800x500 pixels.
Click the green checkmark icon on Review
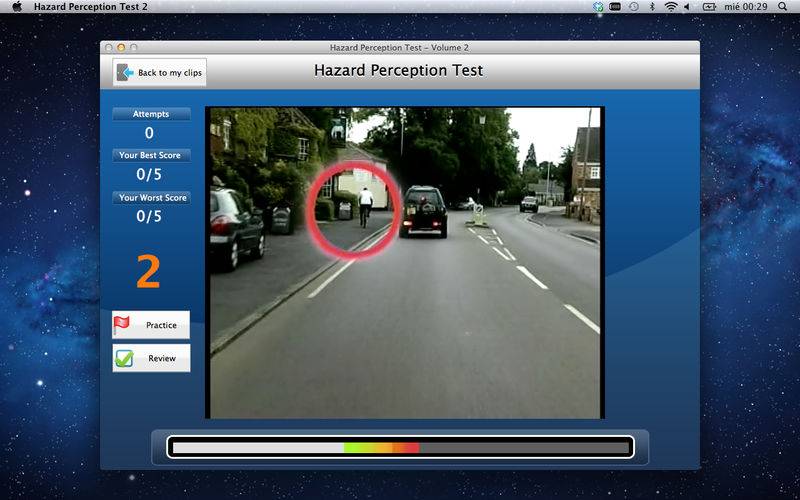[x=124, y=358]
